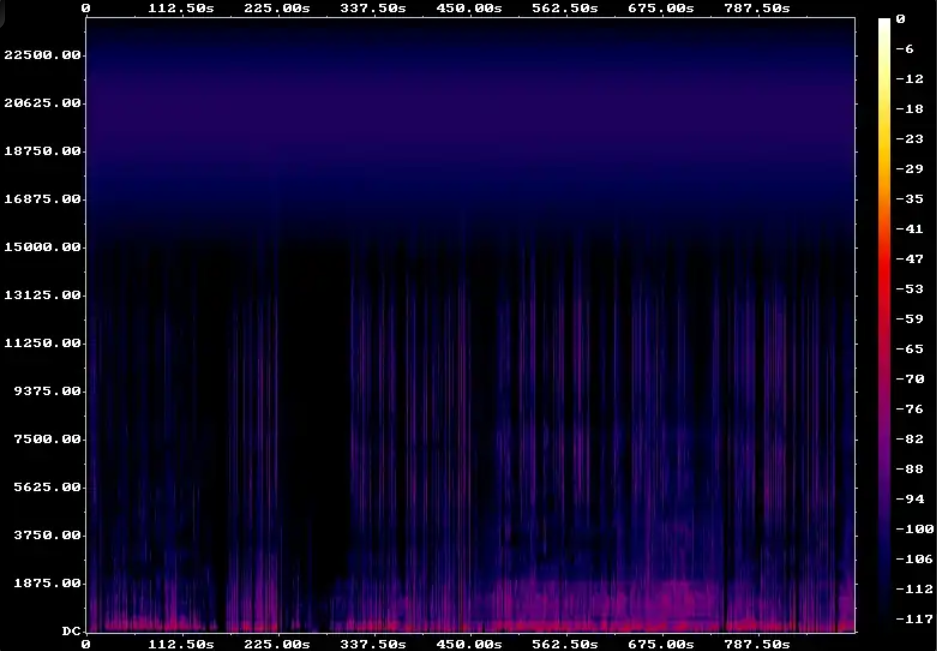Click the 1875.00 frequency axis label
Screen dimensions: 937x651
[x=47, y=582]
